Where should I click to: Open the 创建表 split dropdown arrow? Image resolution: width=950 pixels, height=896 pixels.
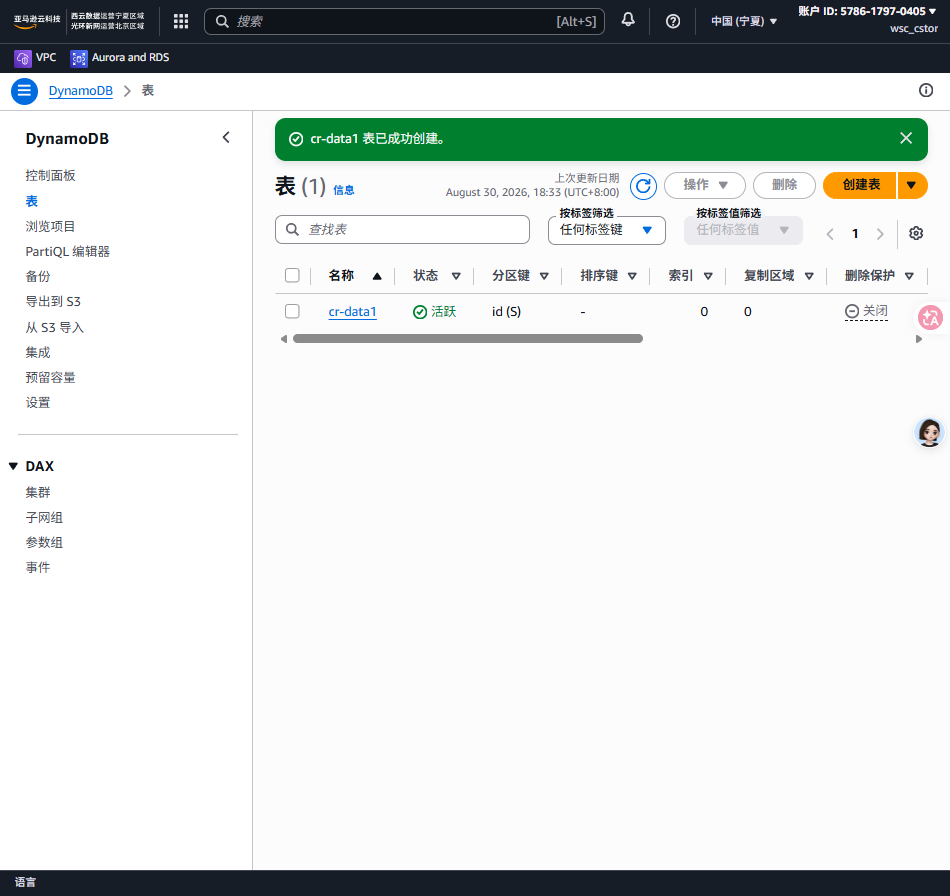pos(912,185)
